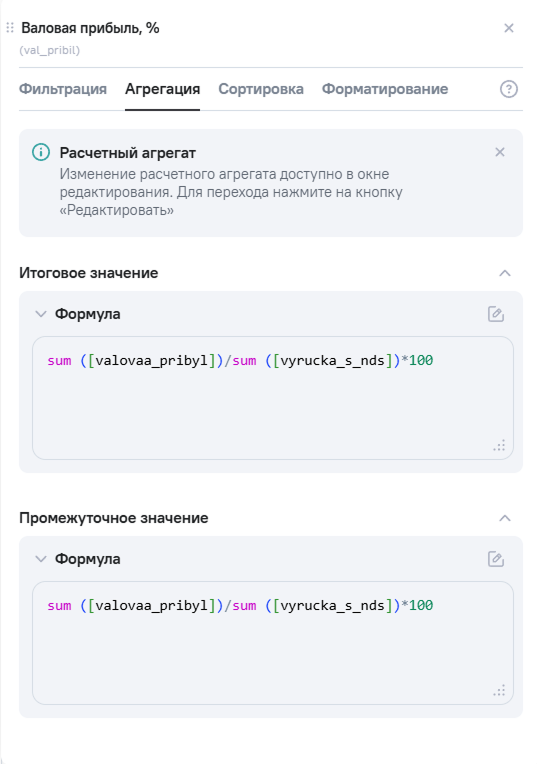The height and width of the screenshot is (764, 537).
Task: Collapse Формула under Итоговое значение
Action: (x=41, y=314)
